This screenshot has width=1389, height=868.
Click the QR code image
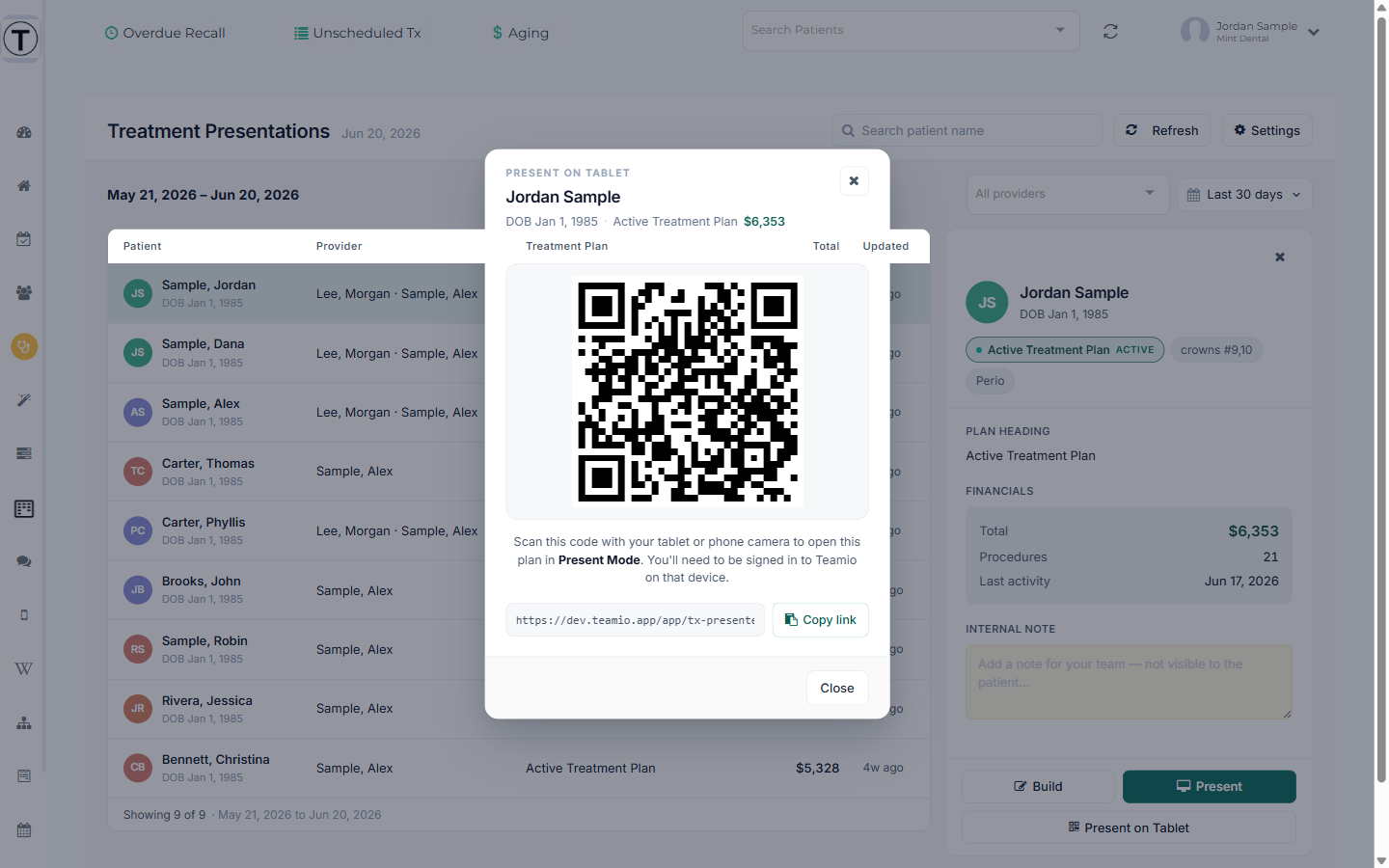[688, 392]
